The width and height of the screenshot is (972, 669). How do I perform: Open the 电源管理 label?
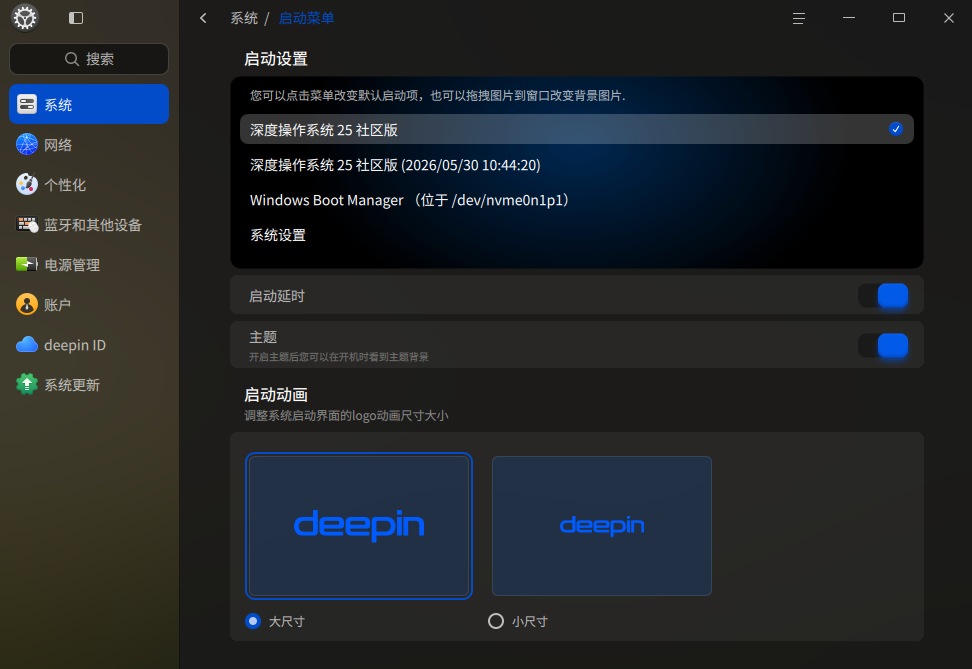click(72, 265)
